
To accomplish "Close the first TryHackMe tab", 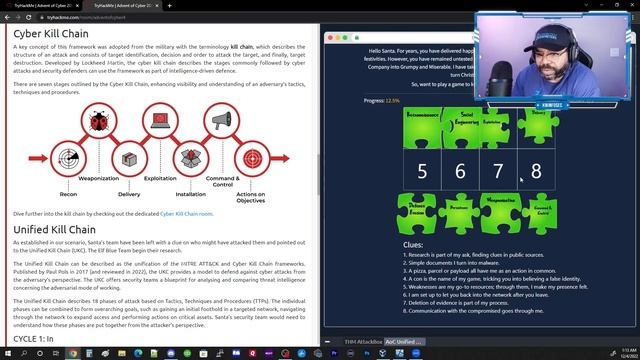I will (x=78, y=6).
